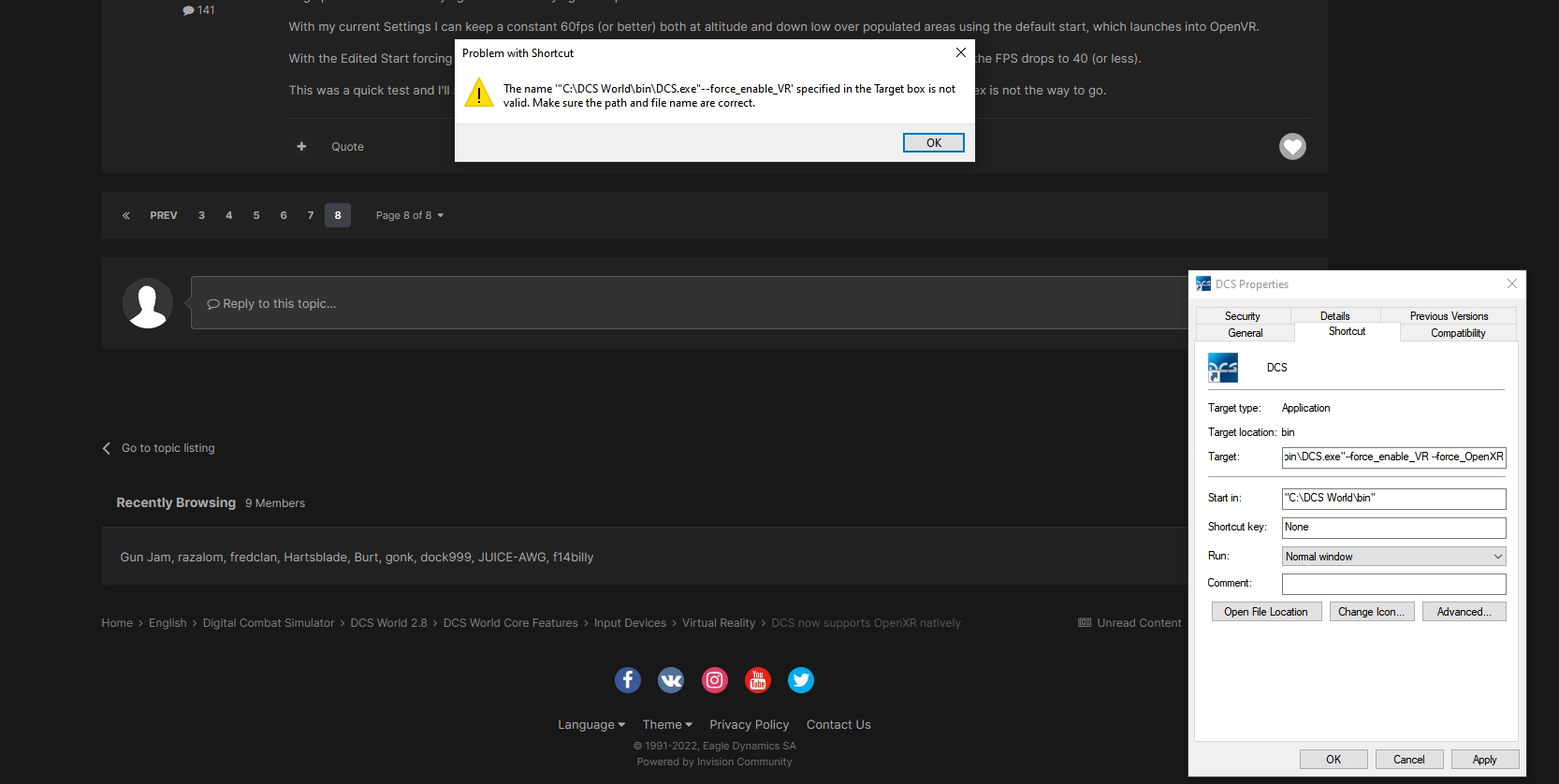Click the heart reaction icon on post

point(1292,147)
